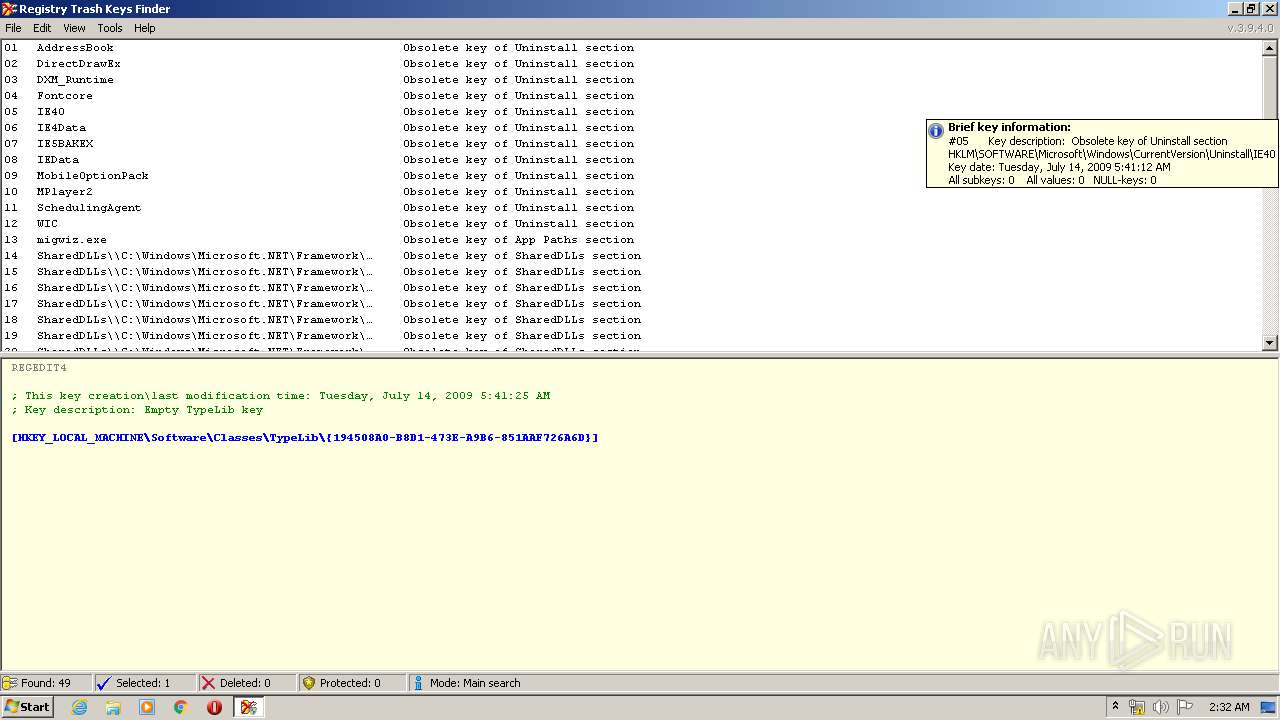Click the Deleted: 0 status entry

click(245, 683)
